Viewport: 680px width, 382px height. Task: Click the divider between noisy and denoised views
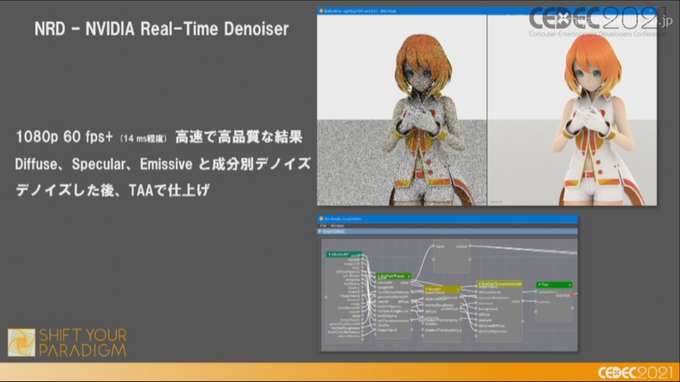coord(487,110)
